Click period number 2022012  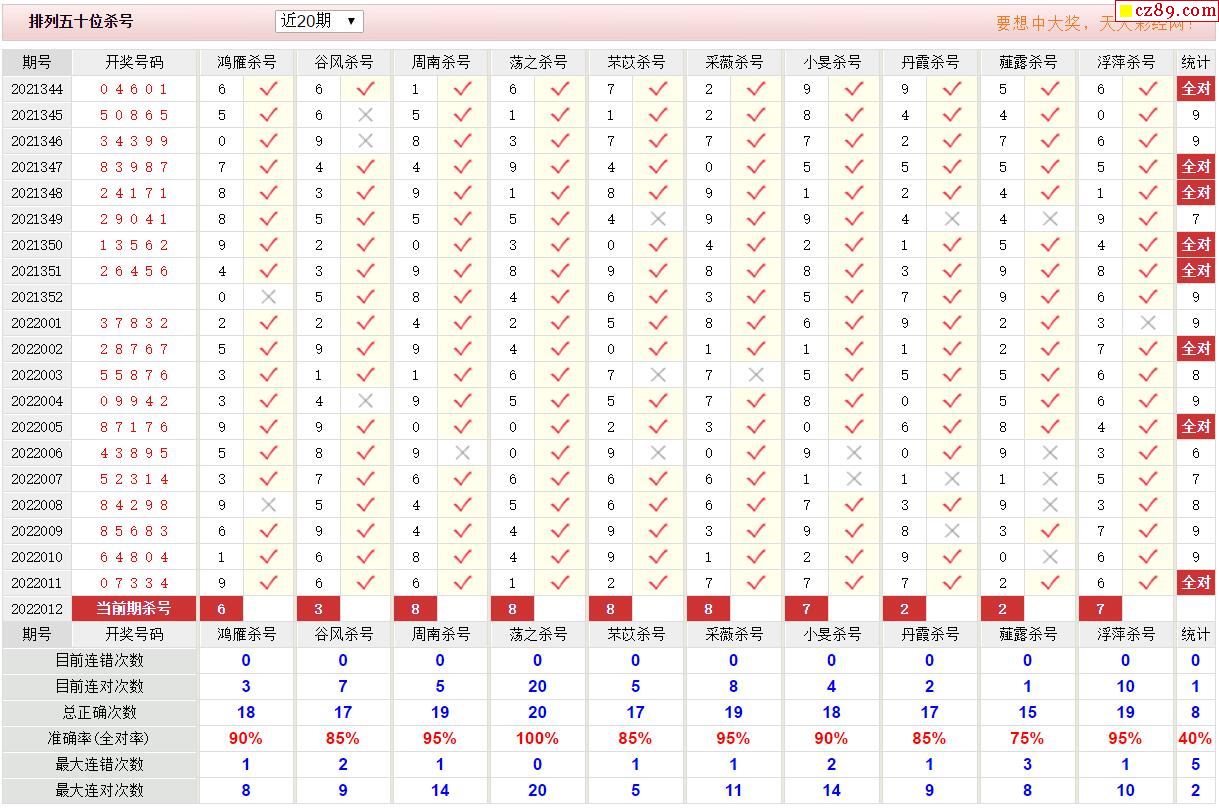(37, 609)
